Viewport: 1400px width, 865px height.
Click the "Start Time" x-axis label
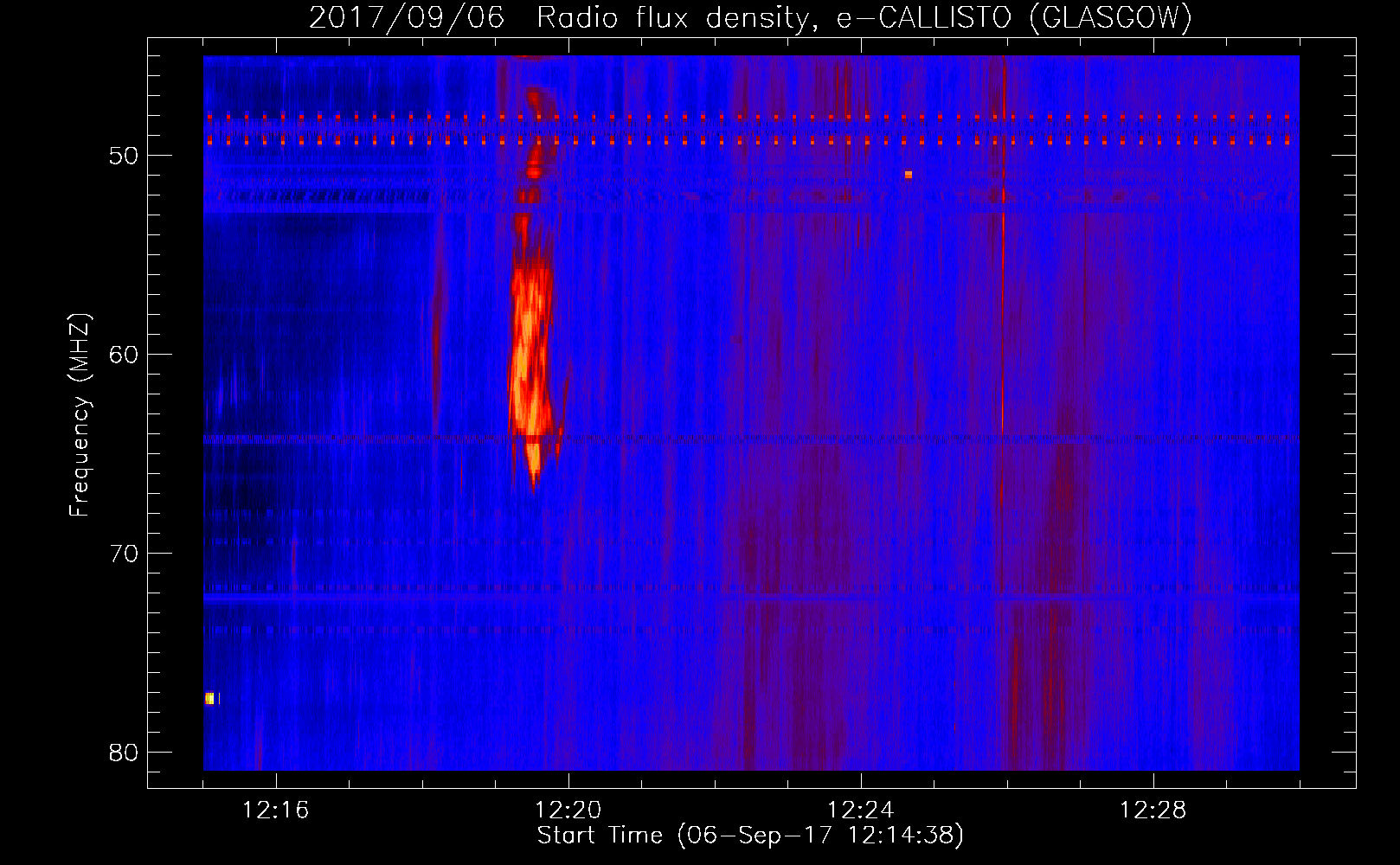750,836
